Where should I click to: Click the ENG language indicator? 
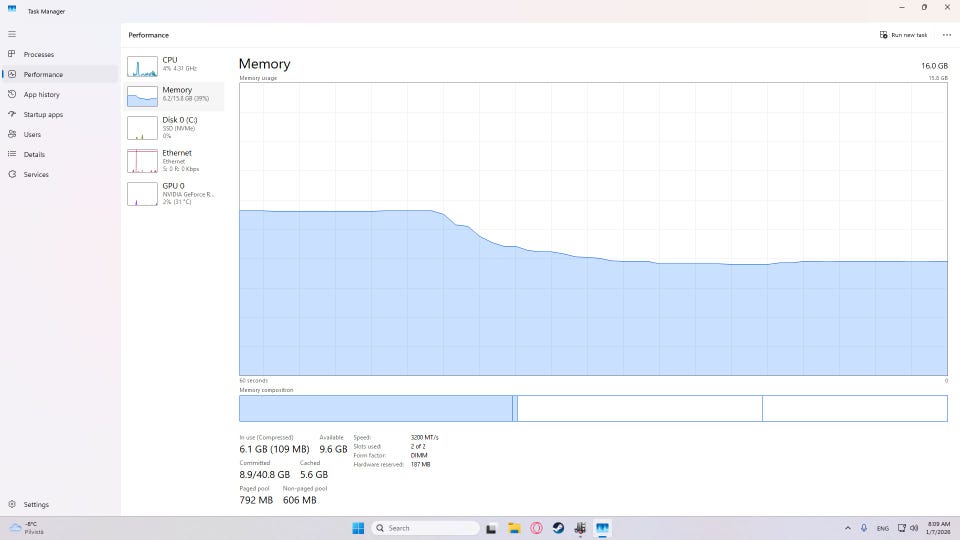[x=882, y=528]
